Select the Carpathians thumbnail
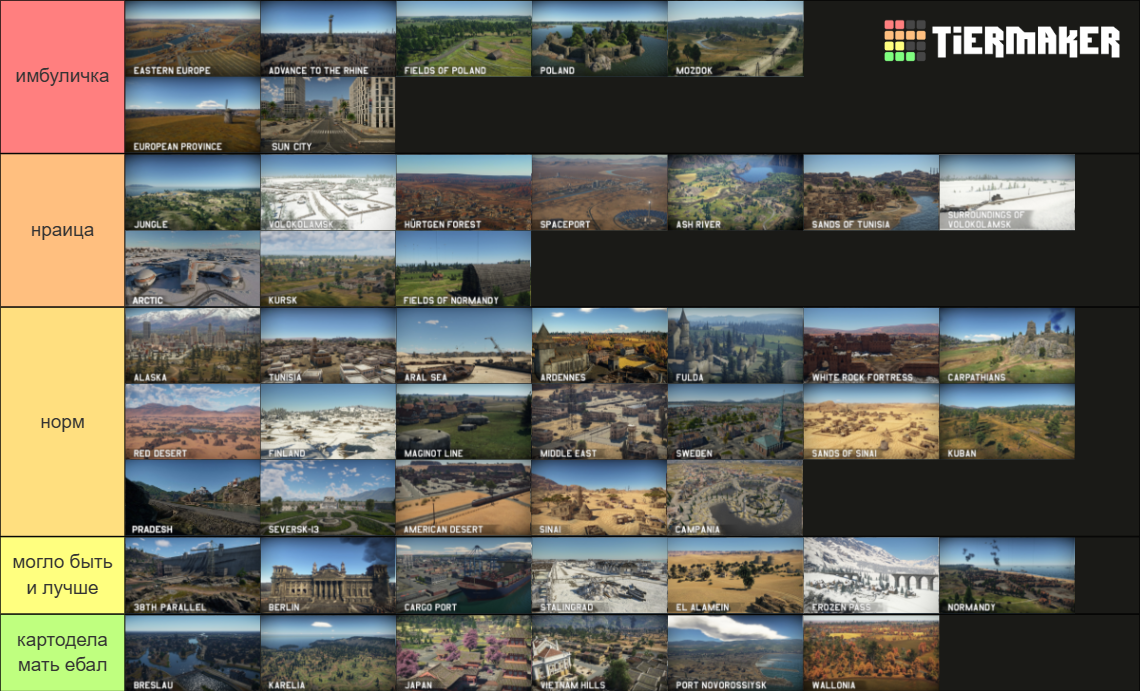 coord(1007,346)
